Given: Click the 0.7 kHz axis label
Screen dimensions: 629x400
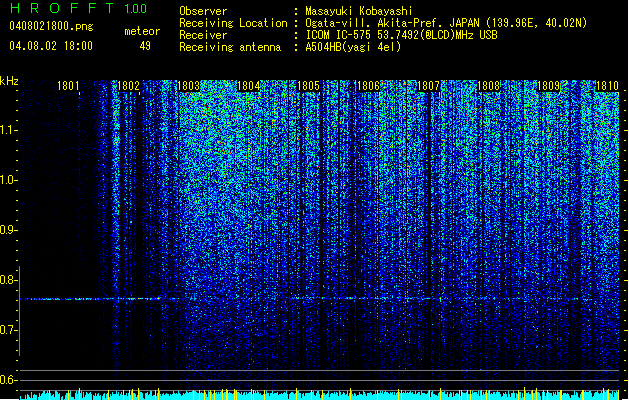Looking at the screenshot, I should (x=8, y=330).
